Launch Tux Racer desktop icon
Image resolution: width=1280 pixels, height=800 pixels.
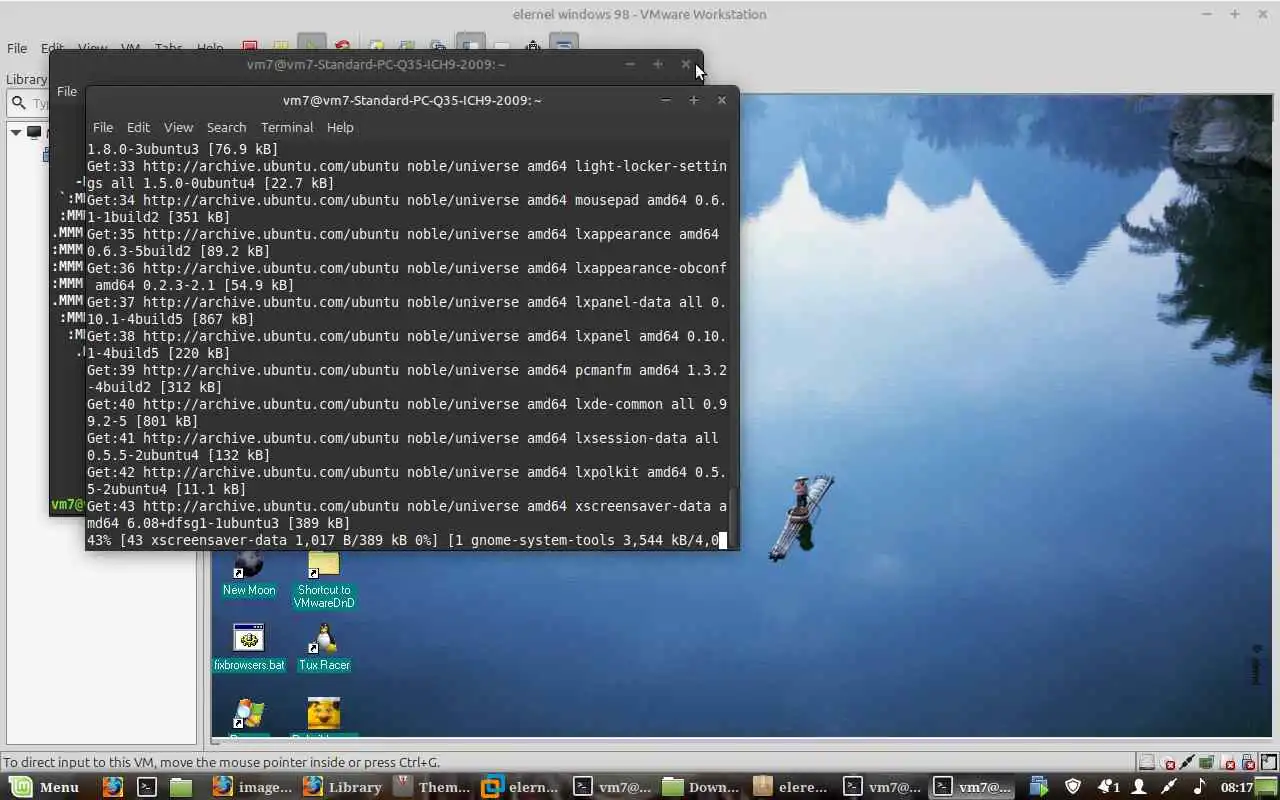[324, 647]
